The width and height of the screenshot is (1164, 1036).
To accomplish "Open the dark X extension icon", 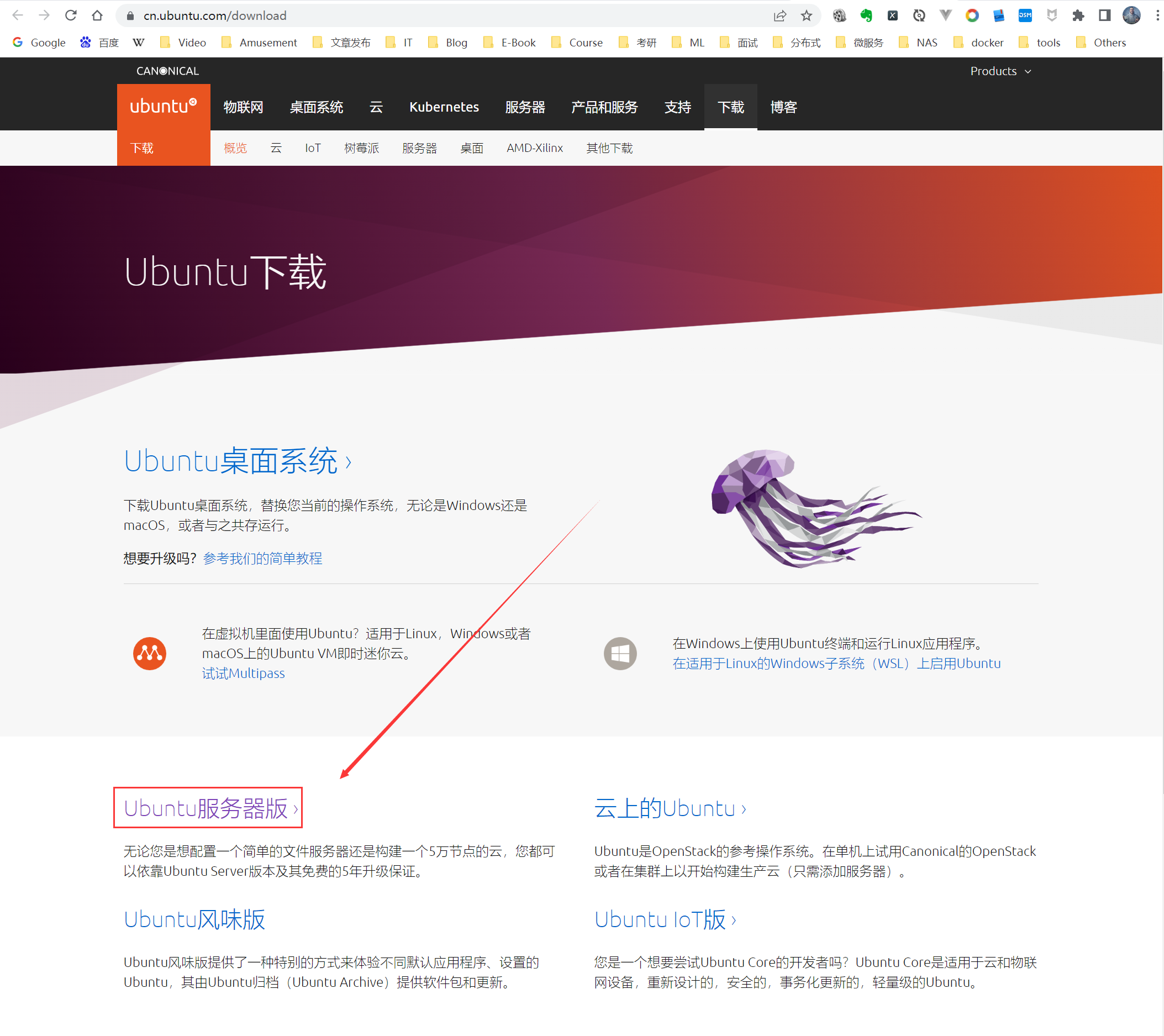I will (892, 16).
